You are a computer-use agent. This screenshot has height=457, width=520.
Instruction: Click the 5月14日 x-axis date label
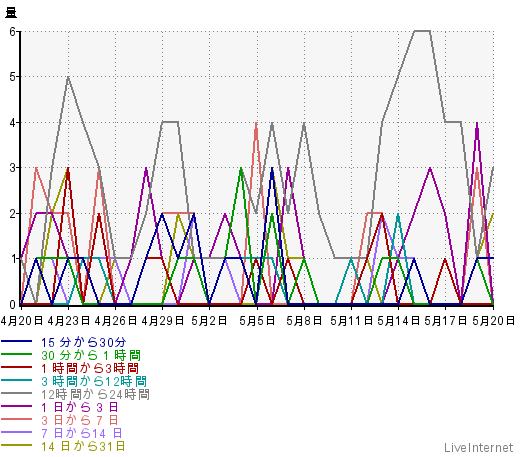399,321
